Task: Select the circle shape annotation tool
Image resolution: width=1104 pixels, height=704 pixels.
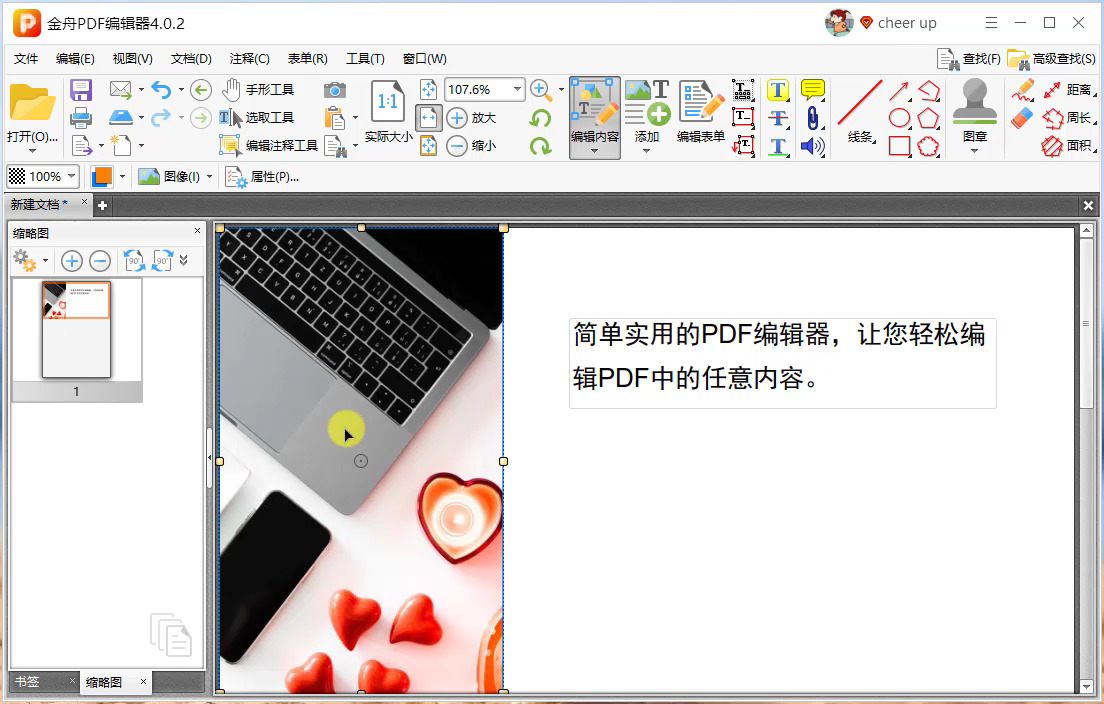Action: coord(899,120)
